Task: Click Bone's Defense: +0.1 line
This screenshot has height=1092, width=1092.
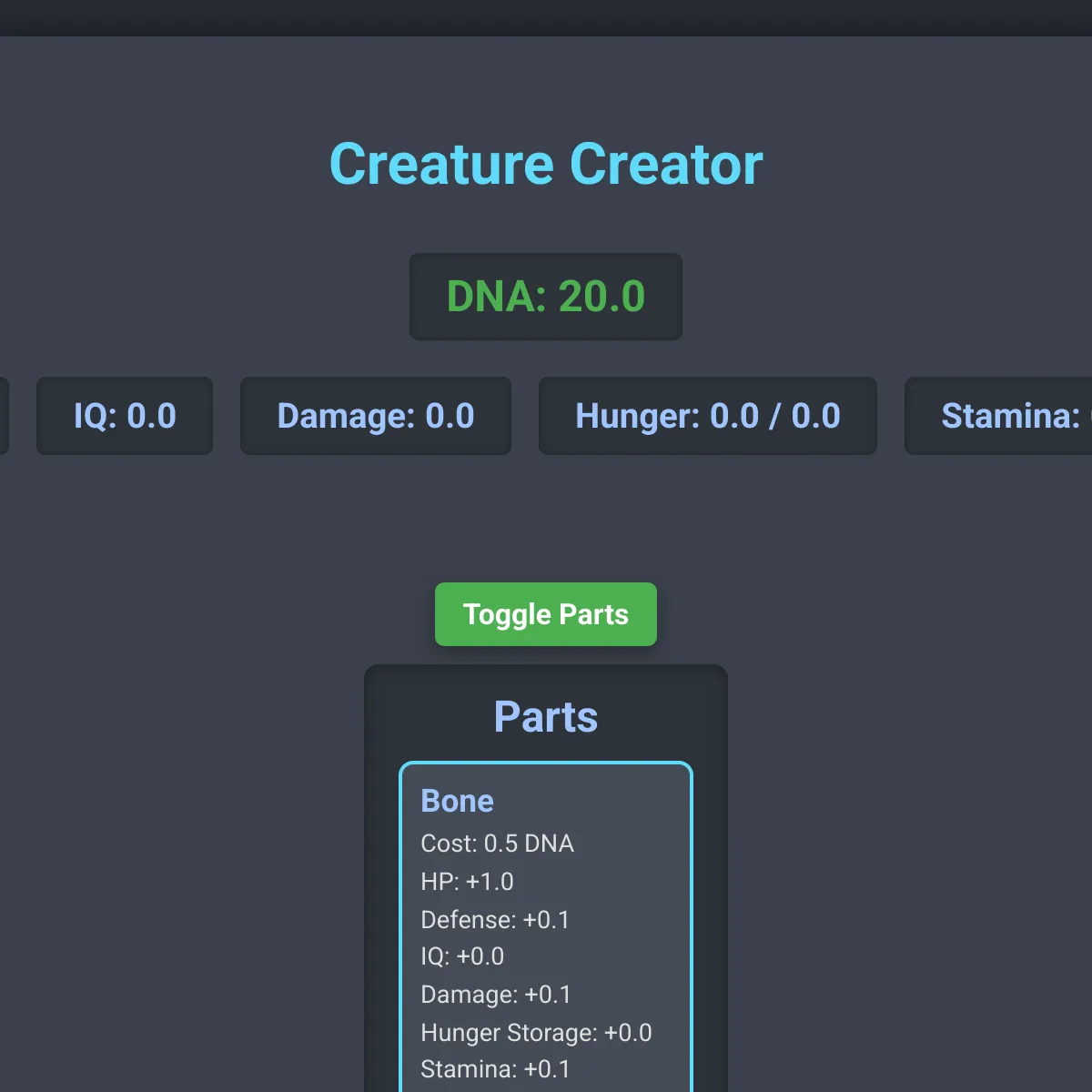Action: tap(495, 920)
